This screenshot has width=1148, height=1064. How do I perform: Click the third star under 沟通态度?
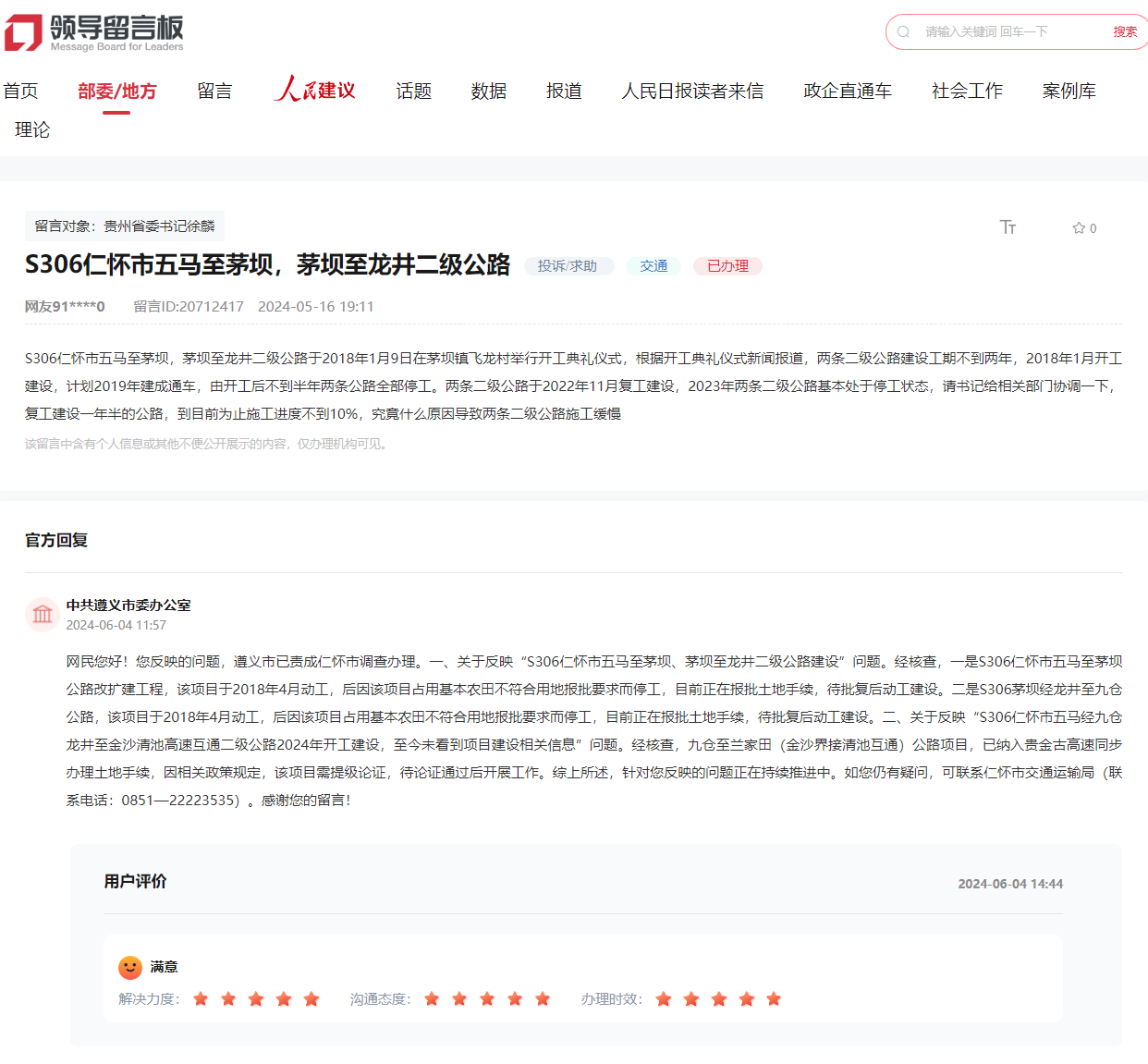487,999
